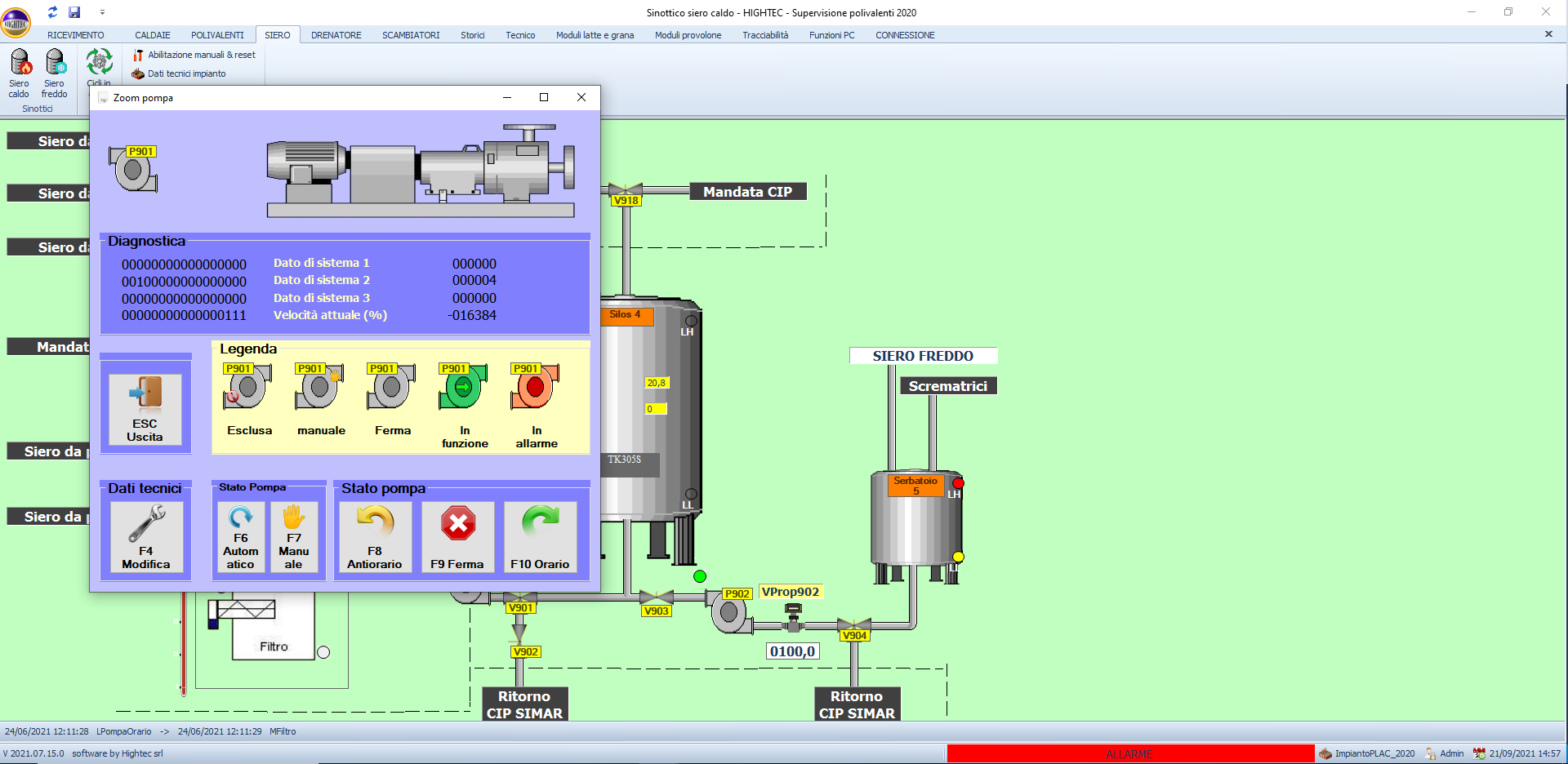Viewport: 1568px width, 764px height.
Task: Click the Admin user indicator
Action: point(1444,753)
